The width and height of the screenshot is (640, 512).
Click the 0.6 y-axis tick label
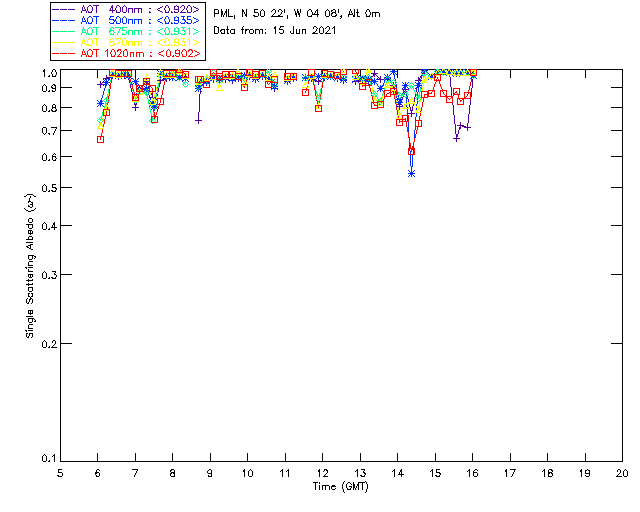tap(49, 157)
